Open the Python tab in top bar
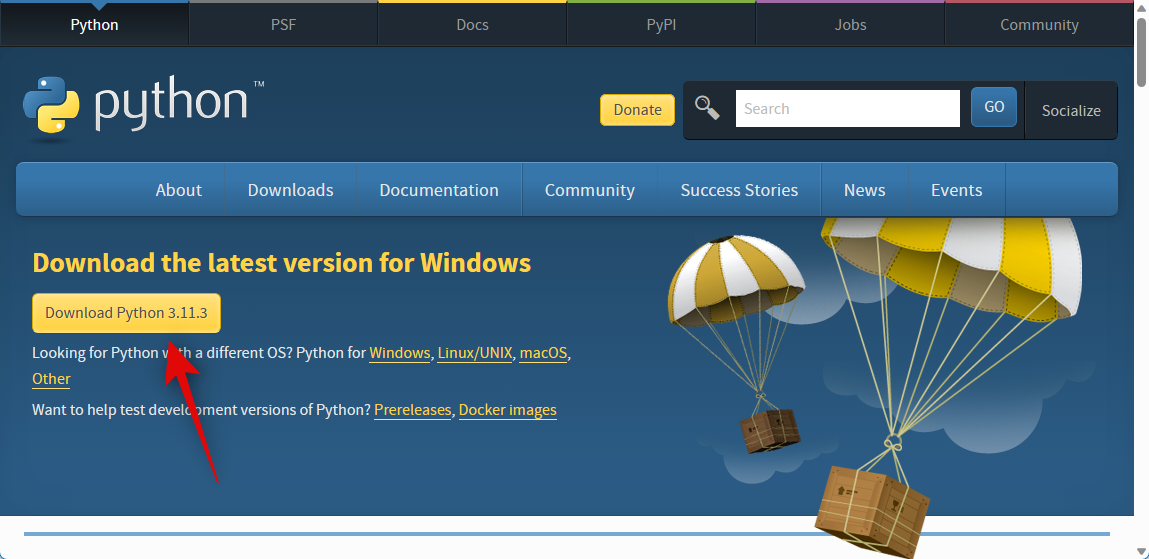The image size is (1149, 559). point(95,25)
